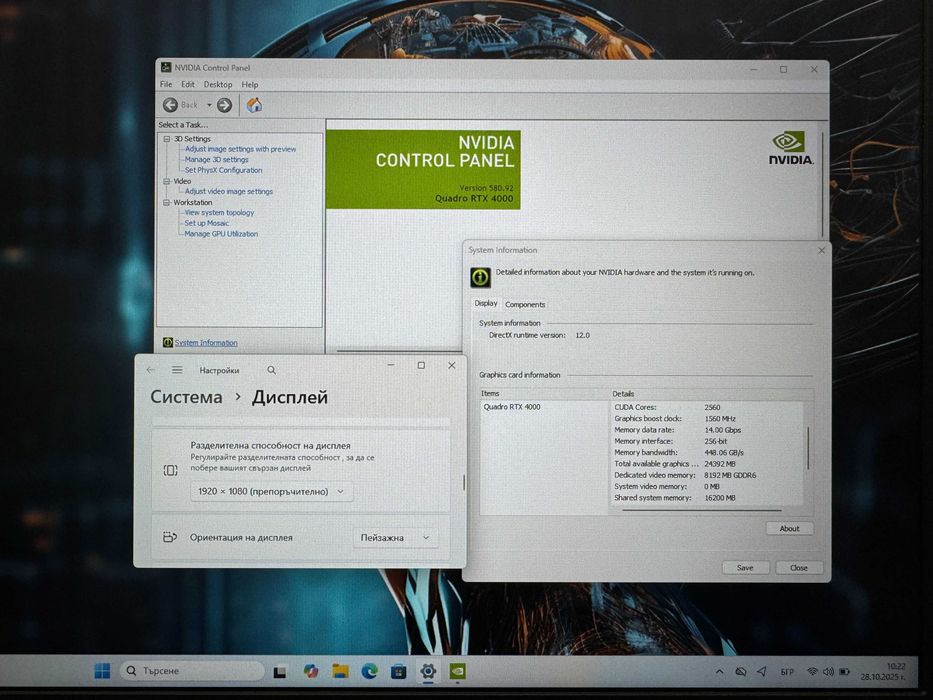The image size is (933, 700).
Task: Click the About button
Action: click(x=789, y=529)
